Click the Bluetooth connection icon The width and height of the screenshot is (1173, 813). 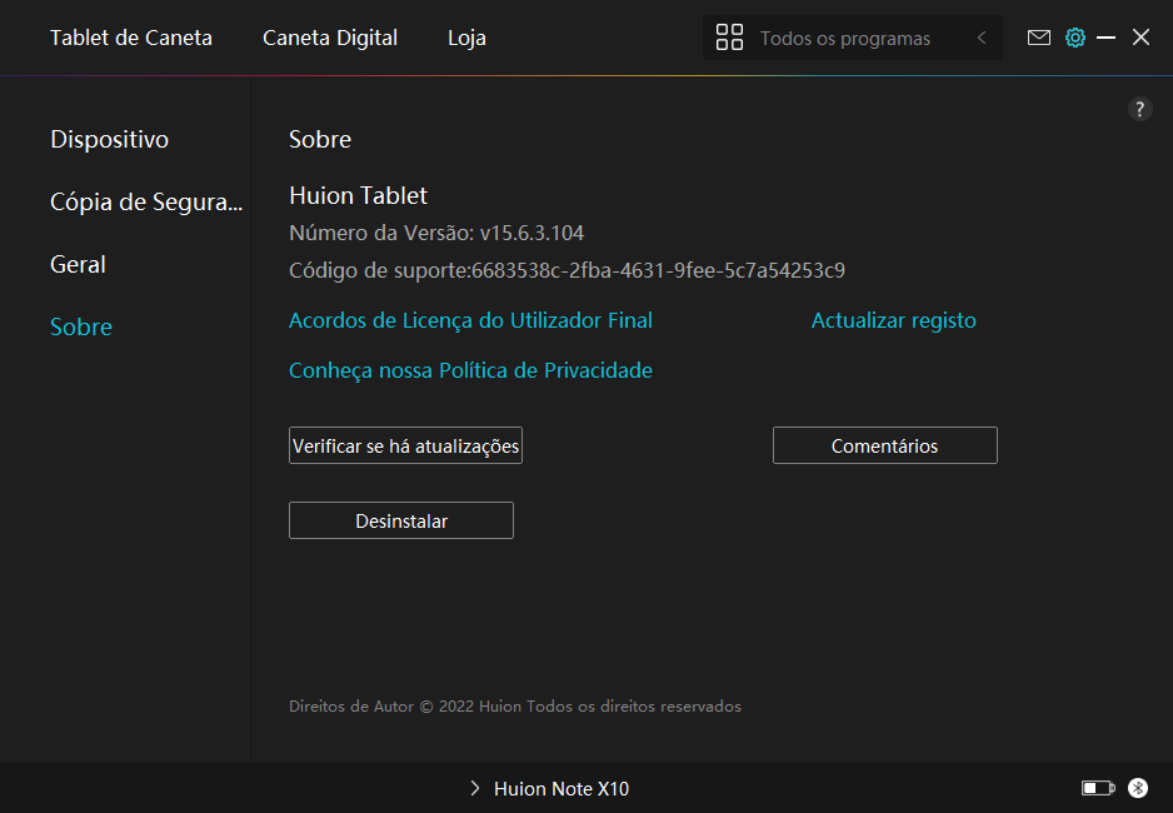point(1138,789)
